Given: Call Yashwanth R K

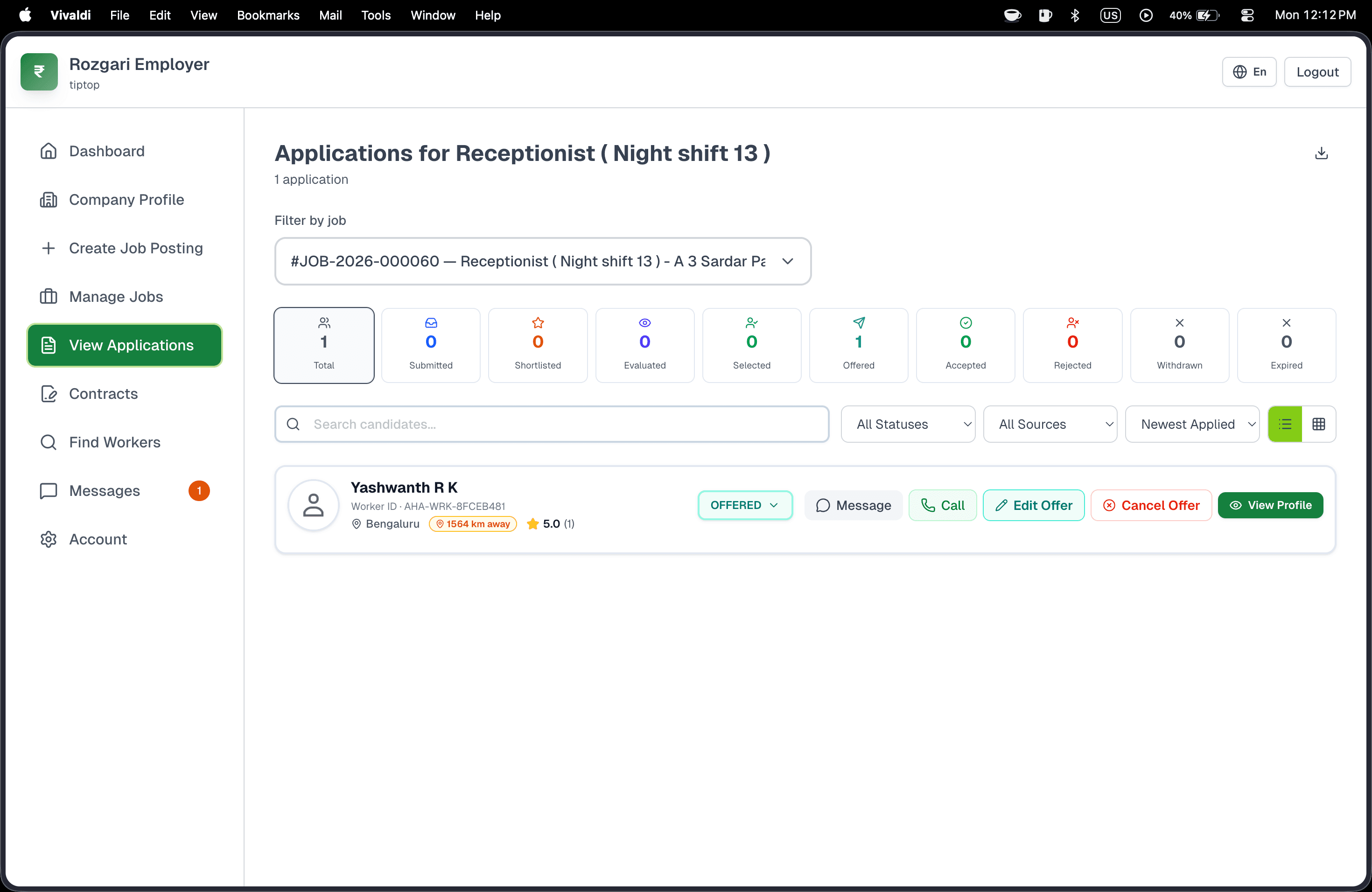Looking at the screenshot, I should pyautogui.click(x=943, y=505).
